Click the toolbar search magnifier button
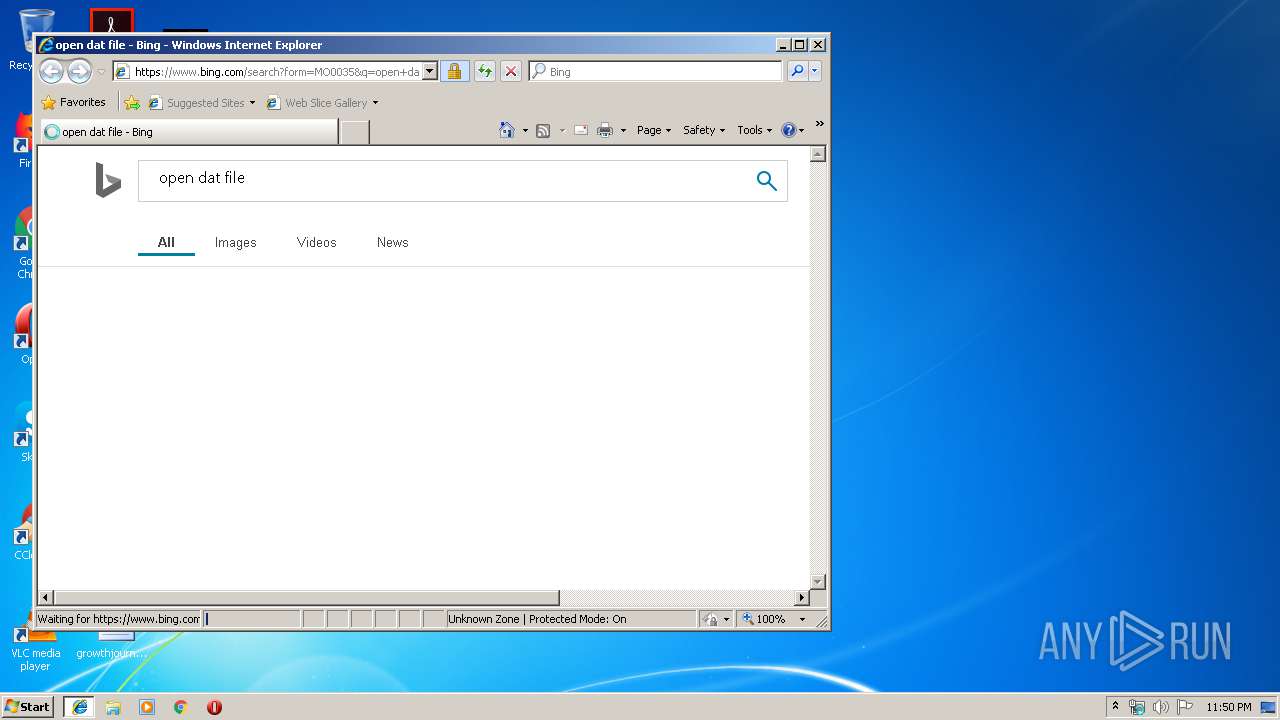Image resolution: width=1280 pixels, height=720 pixels. tap(797, 71)
